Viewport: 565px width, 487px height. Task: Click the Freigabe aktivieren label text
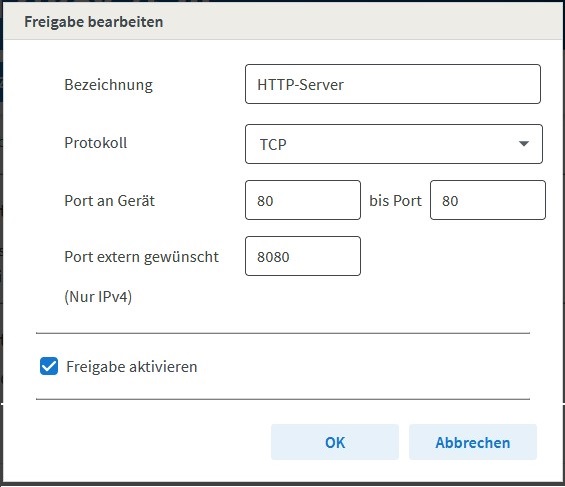coord(132,367)
